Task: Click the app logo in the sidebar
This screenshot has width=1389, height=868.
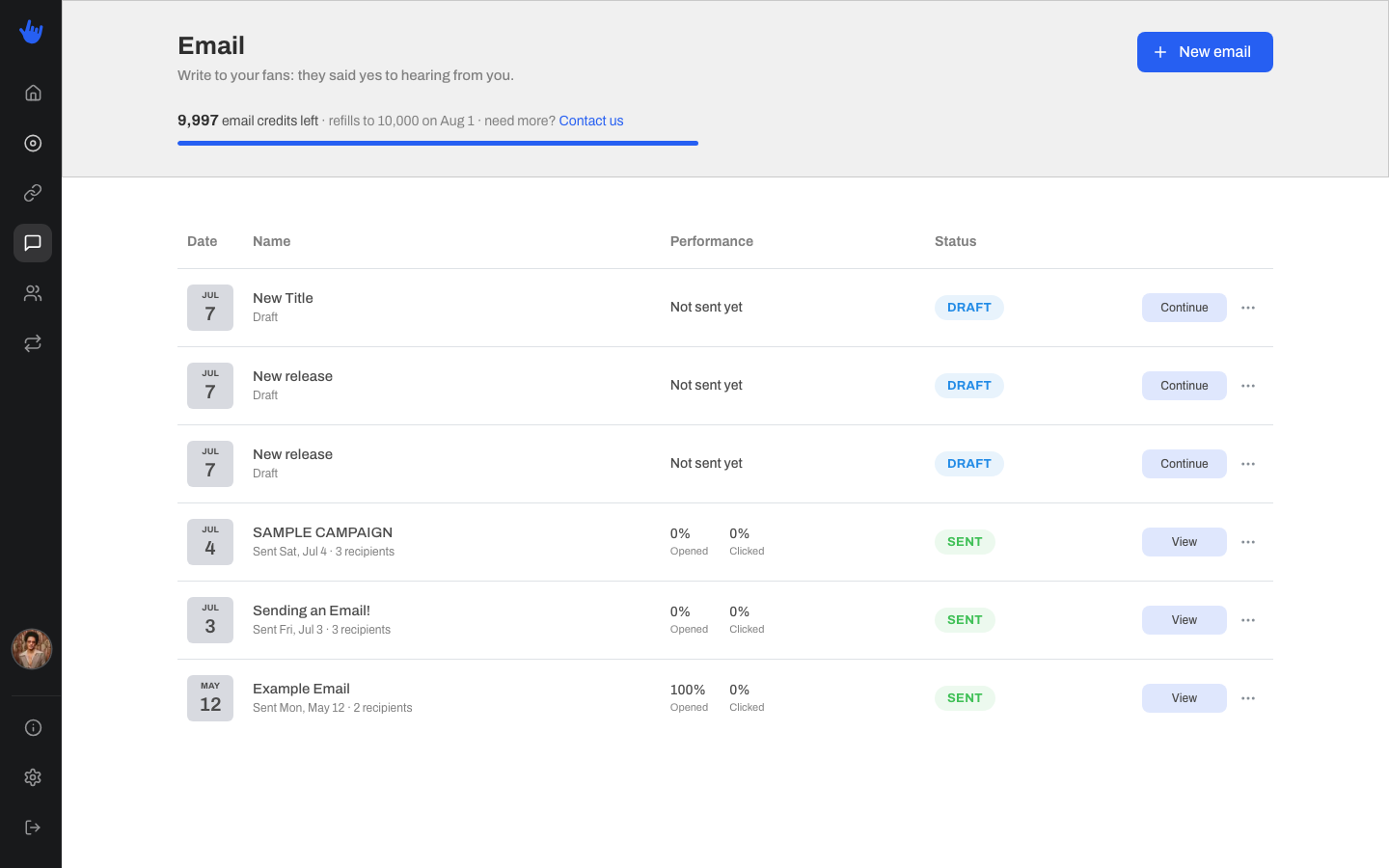Action: coord(31,32)
